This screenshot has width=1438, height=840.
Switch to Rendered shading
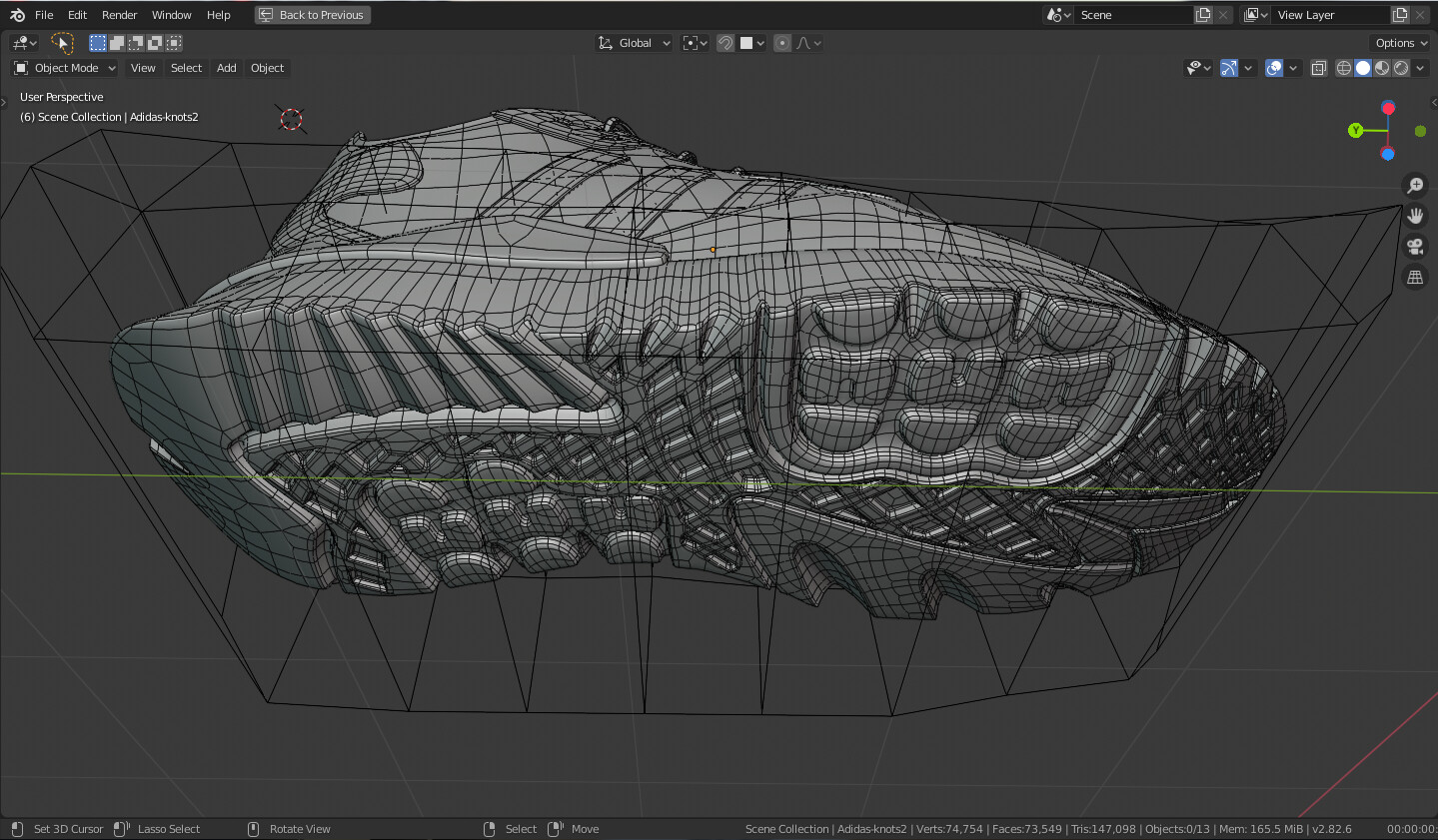tap(1401, 68)
